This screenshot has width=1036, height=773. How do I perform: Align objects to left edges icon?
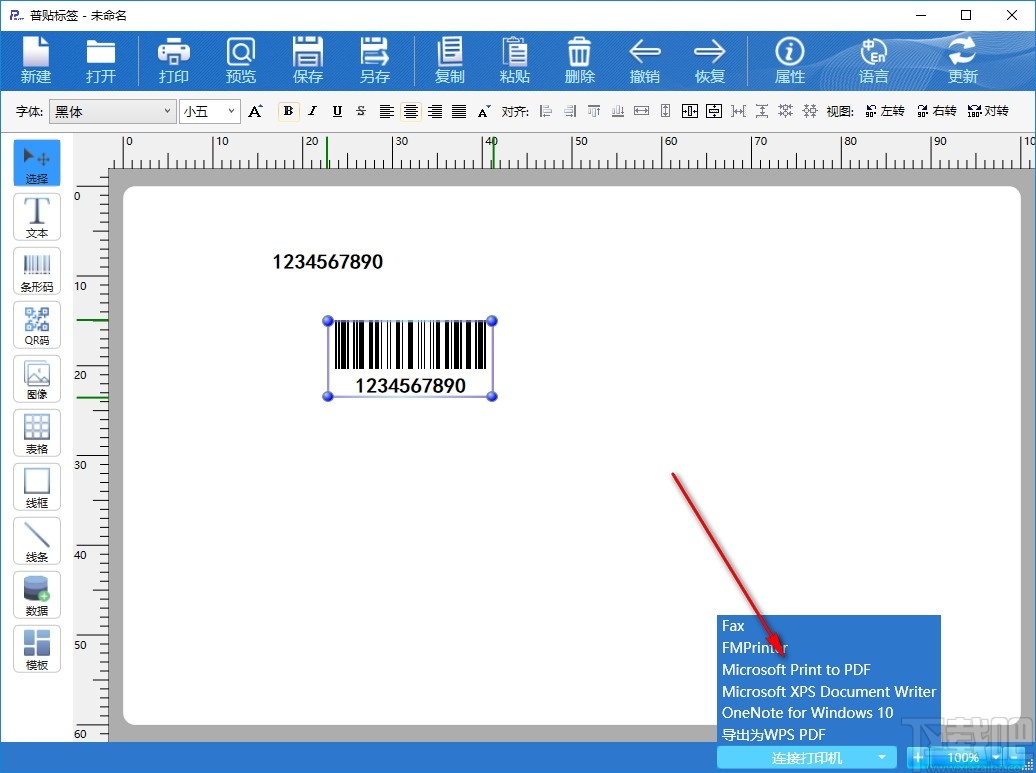546,111
